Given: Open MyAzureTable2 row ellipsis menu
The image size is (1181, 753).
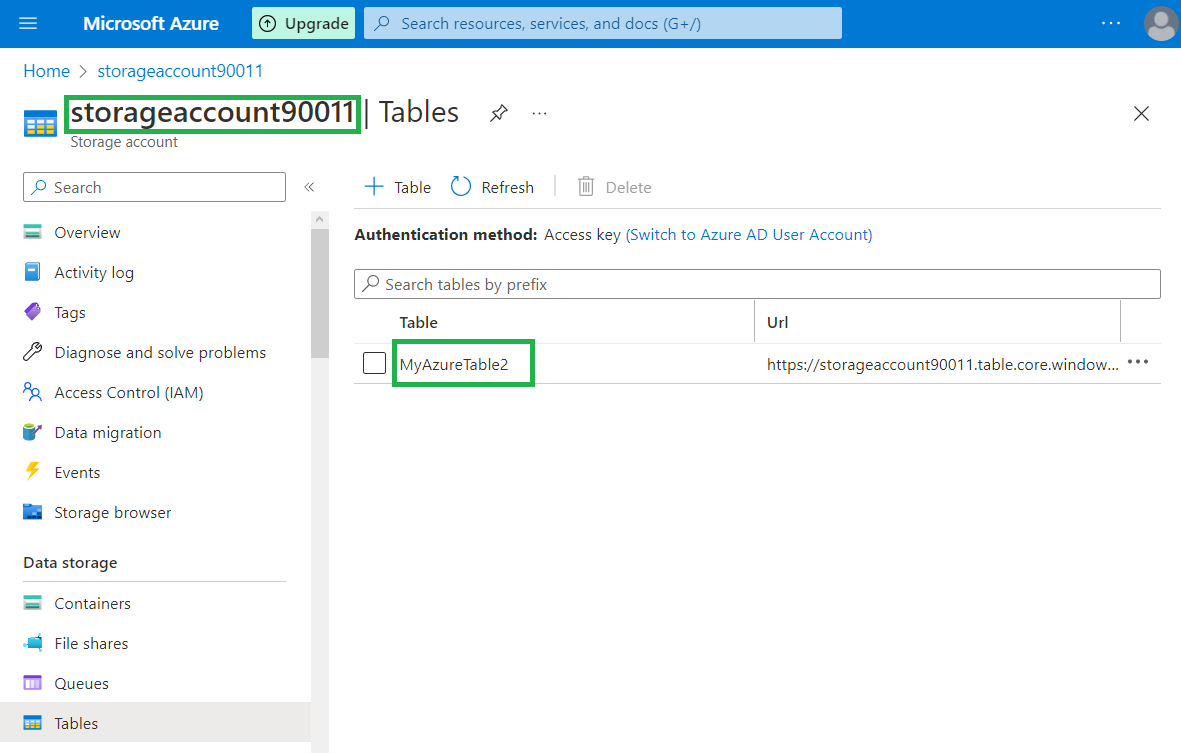Looking at the screenshot, I should [x=1137, y=362].
